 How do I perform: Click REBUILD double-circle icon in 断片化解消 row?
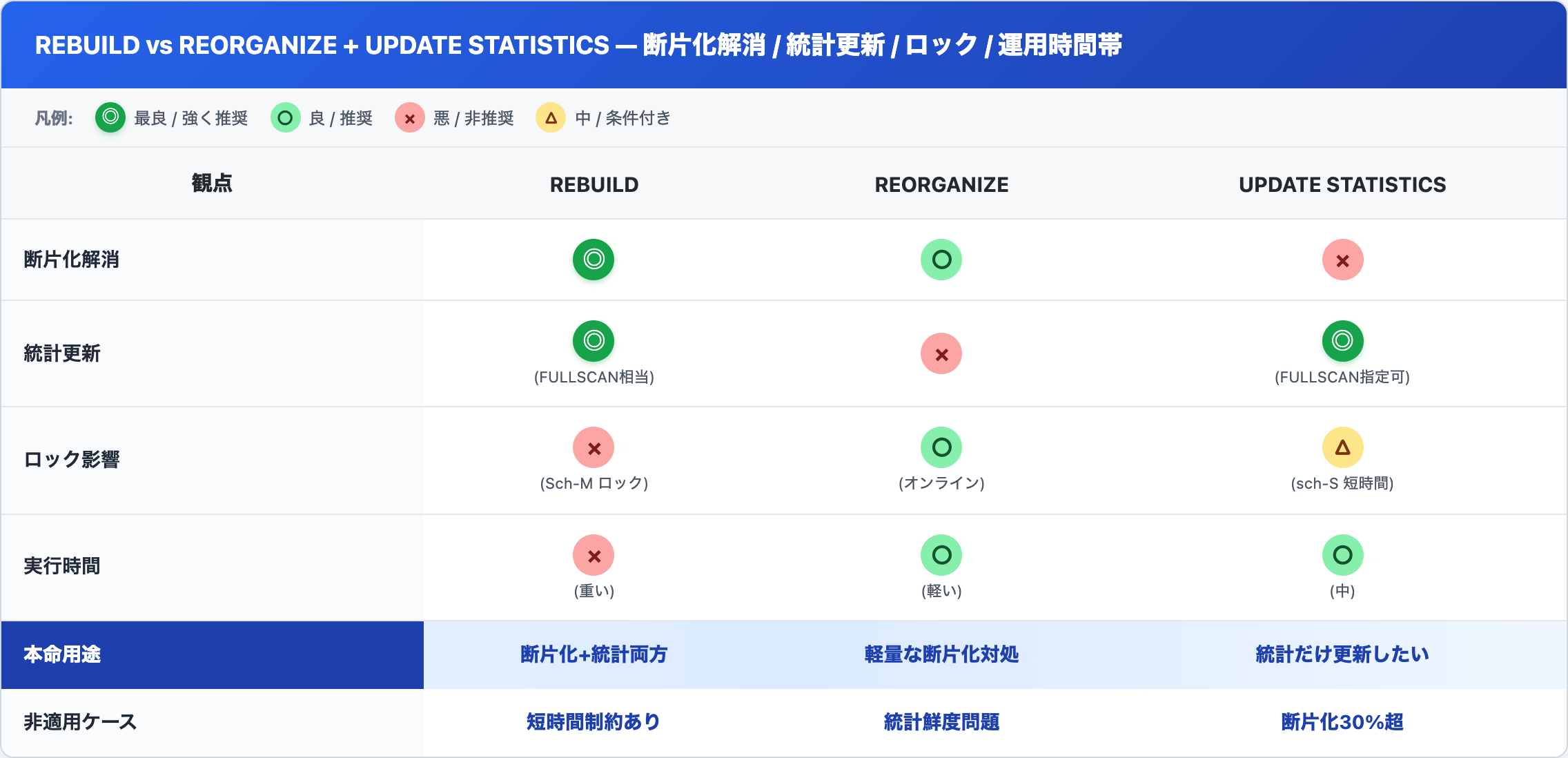pos(594,260)
